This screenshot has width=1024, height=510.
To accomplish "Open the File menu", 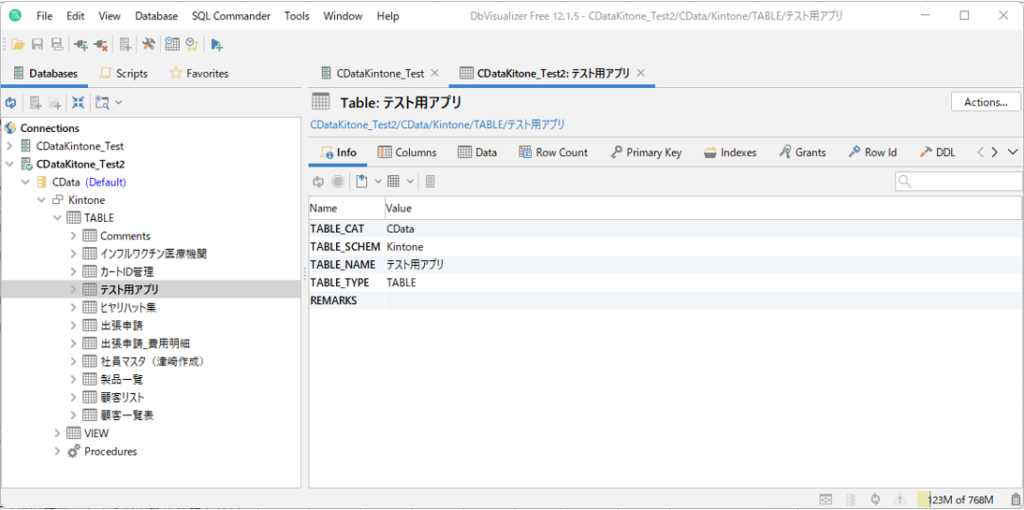I will pyautogui.click(x=44, y=16).
